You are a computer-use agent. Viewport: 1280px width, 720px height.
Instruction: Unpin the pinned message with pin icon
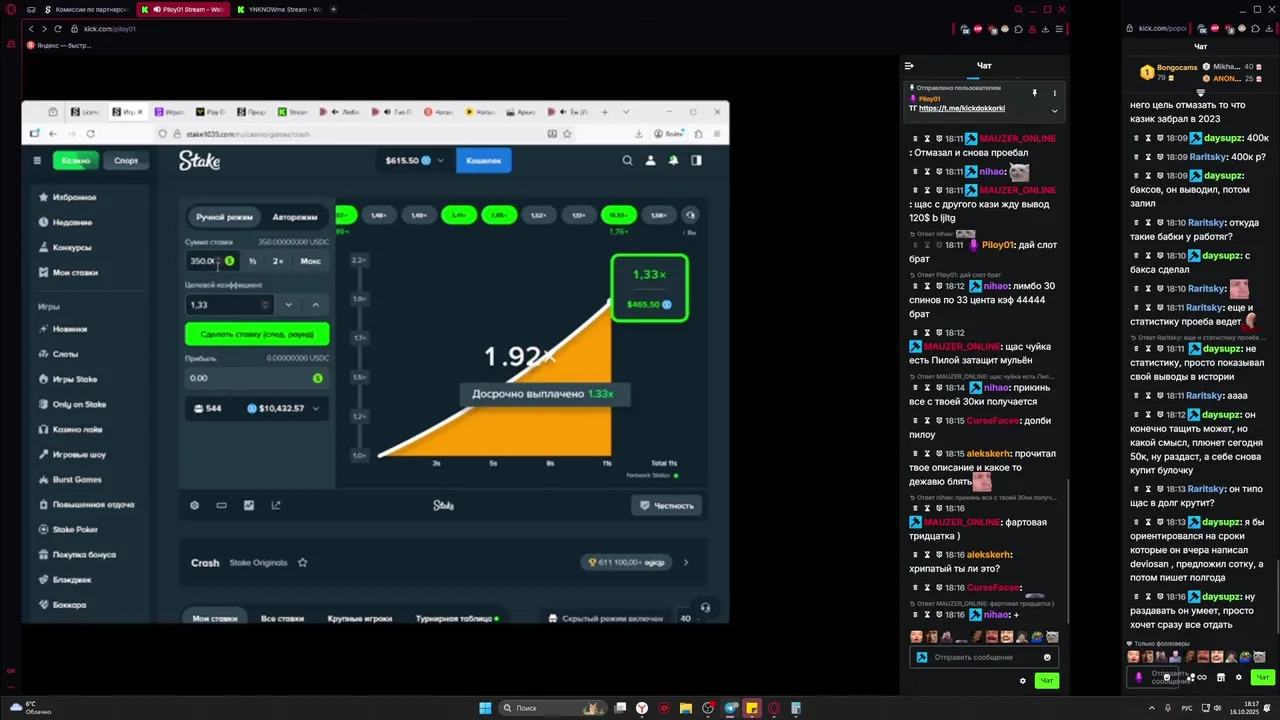pyautogui.click(x=1034, y=93)
